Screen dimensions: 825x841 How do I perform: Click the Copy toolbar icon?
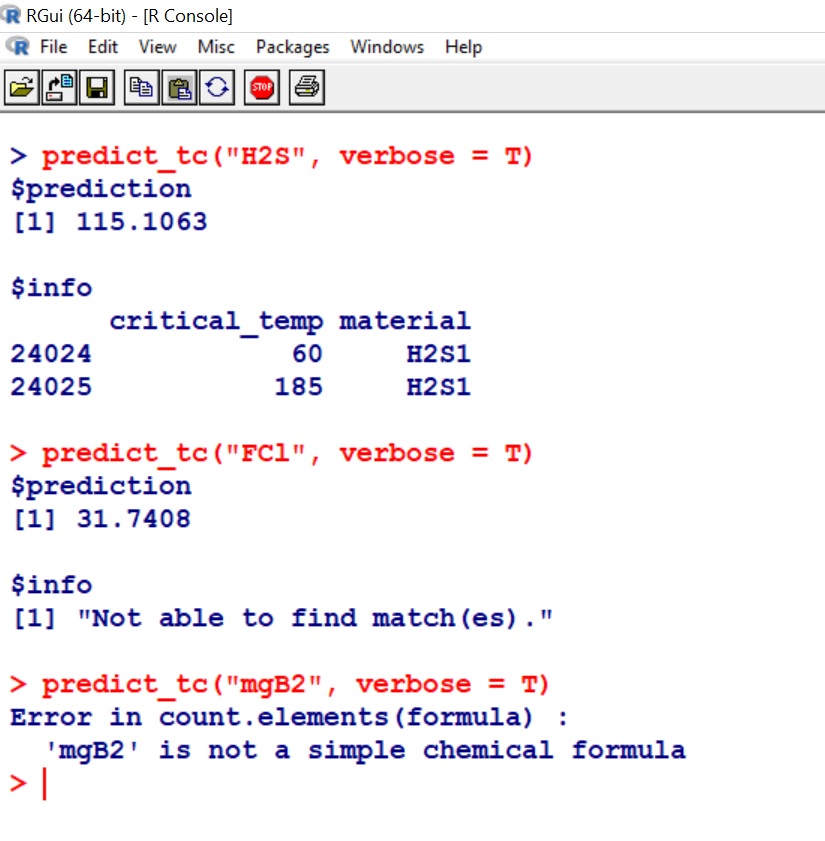point(143,89)
